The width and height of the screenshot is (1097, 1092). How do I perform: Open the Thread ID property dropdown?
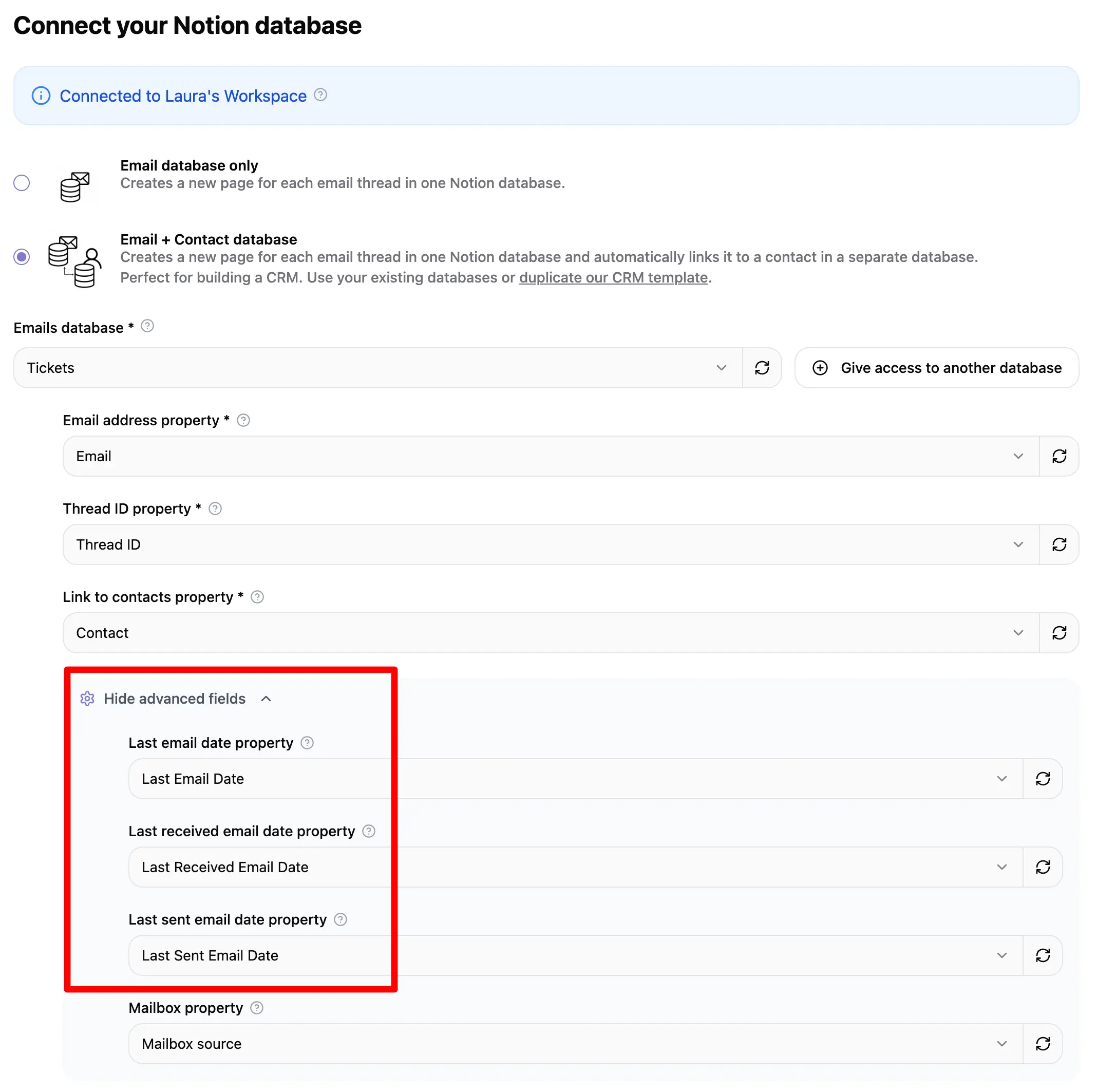pyautogui.click(x=1017, y=544)
